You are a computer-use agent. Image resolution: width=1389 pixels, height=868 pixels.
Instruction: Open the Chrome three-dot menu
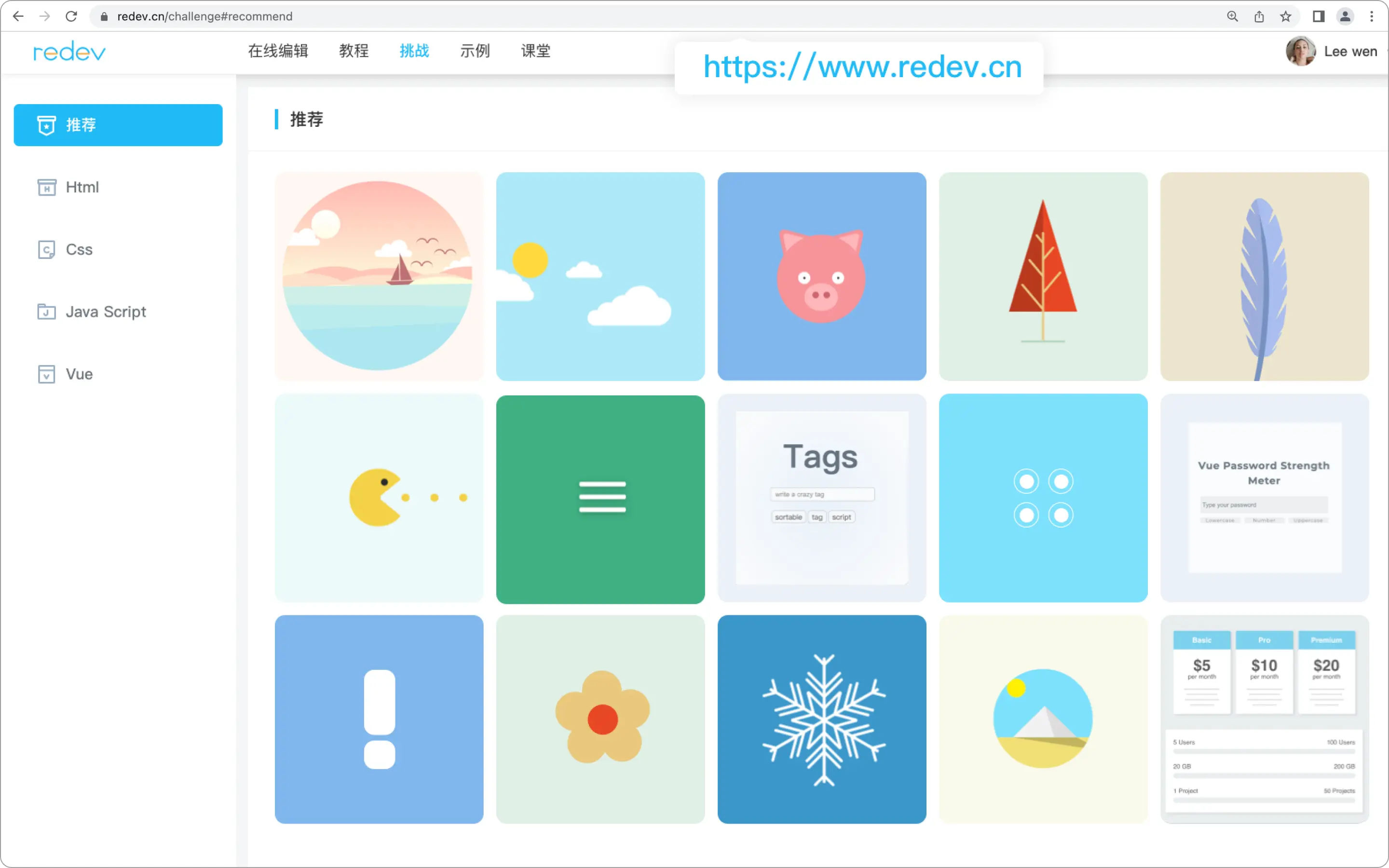1372,16
